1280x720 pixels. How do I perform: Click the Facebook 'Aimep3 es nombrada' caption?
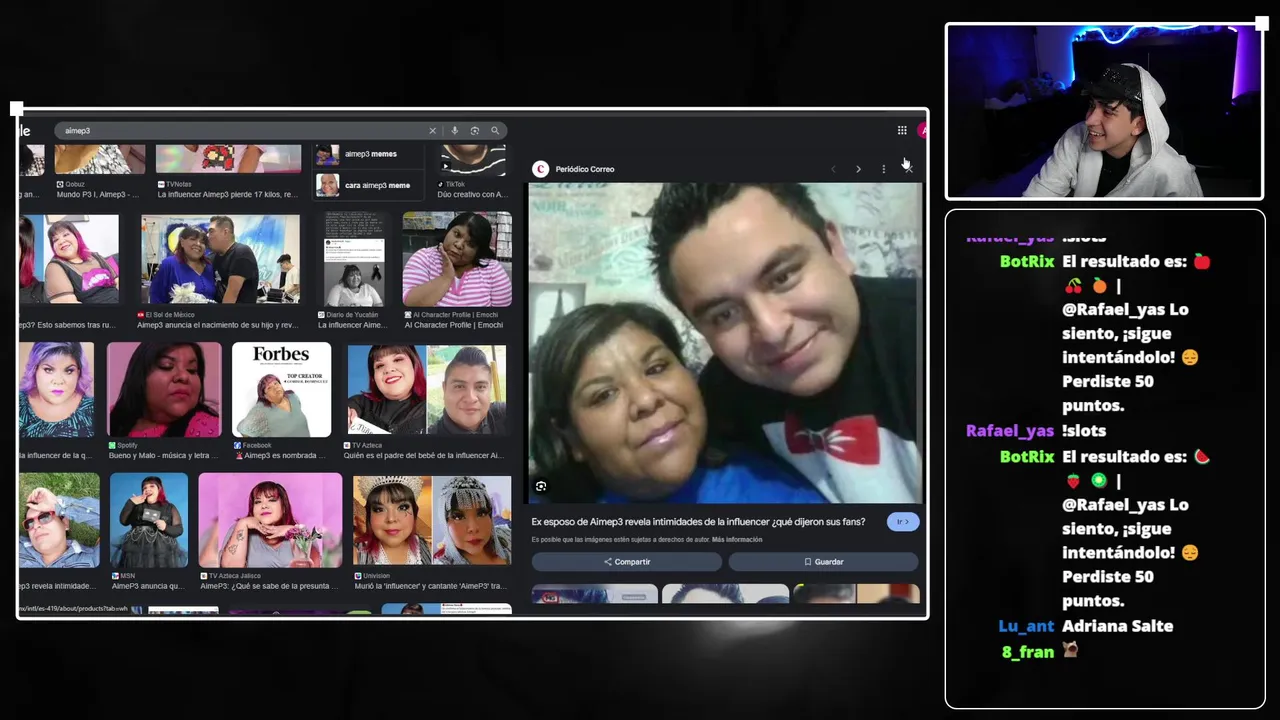pos(279,455)
